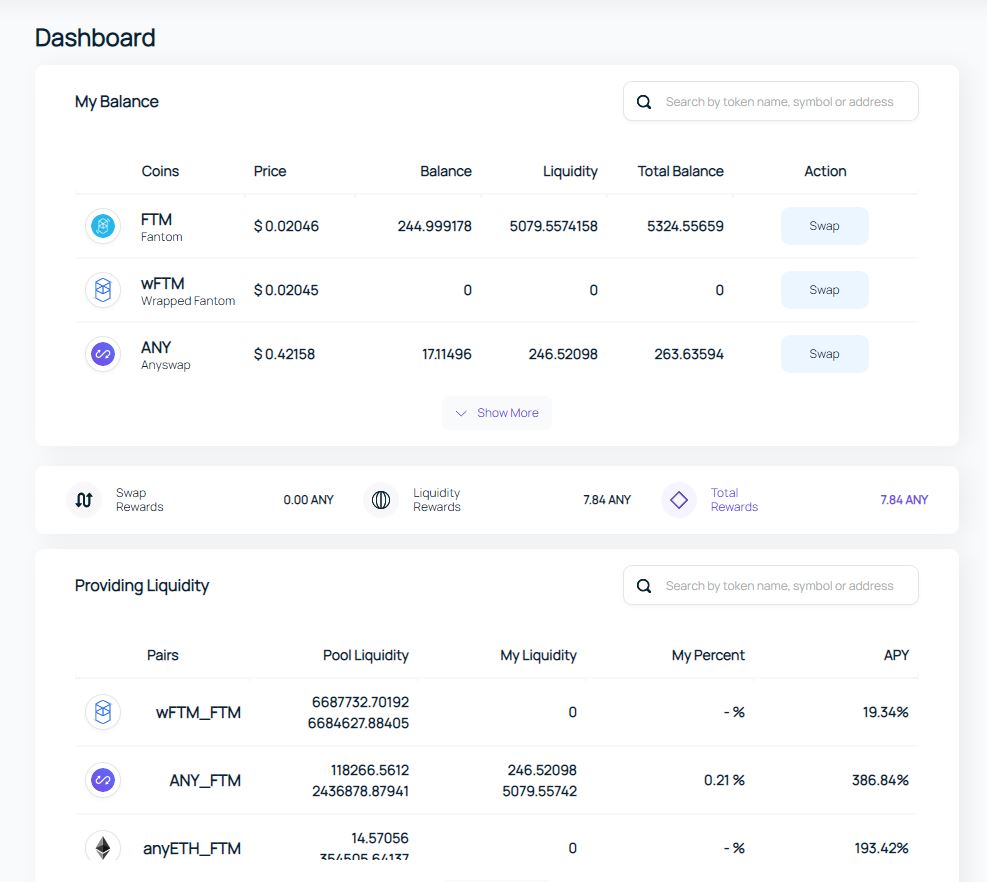Select the ANY price $0.42158
Viewport: 987px width, 882px height.
(285, 354)
